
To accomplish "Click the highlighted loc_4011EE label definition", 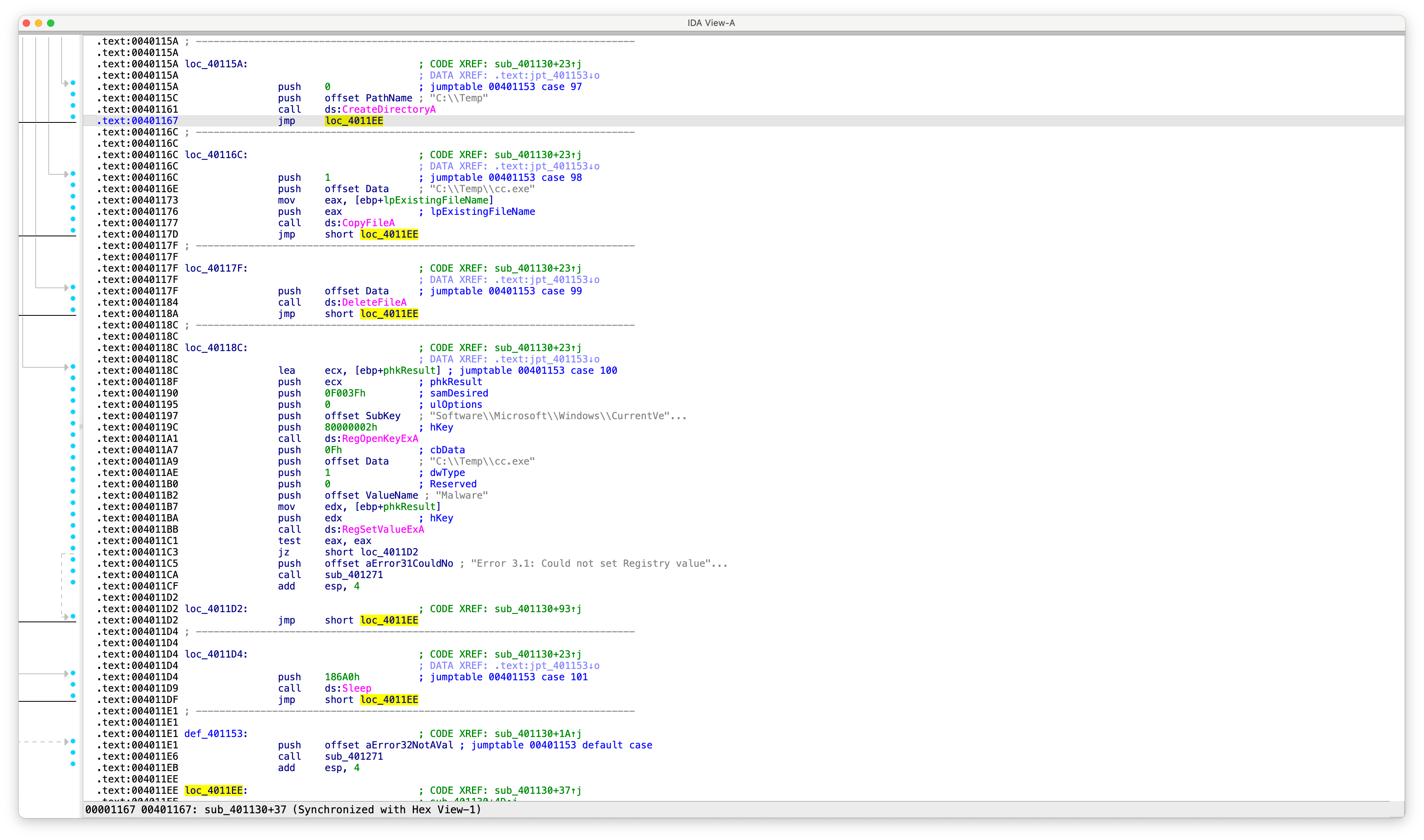I will (x=214, y=790).
